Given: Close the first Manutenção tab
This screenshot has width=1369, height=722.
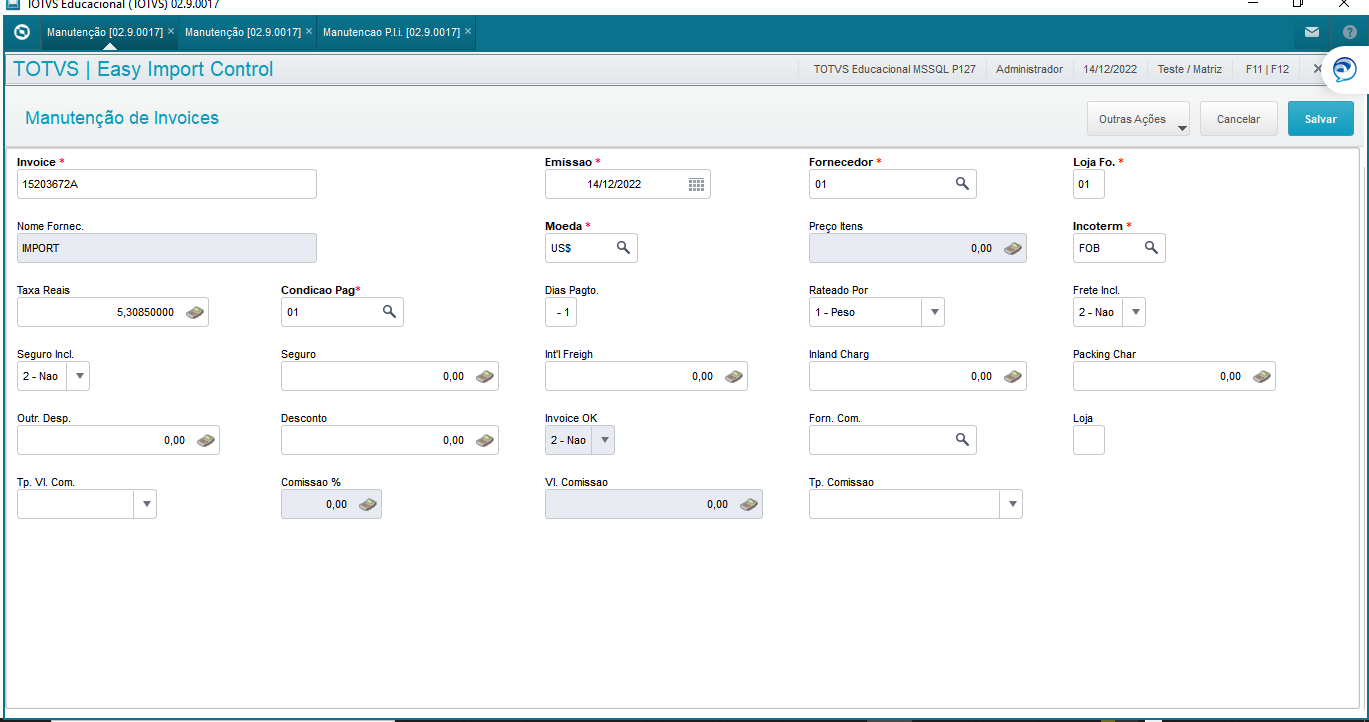Looking at the screenshot, I should 171,32.
